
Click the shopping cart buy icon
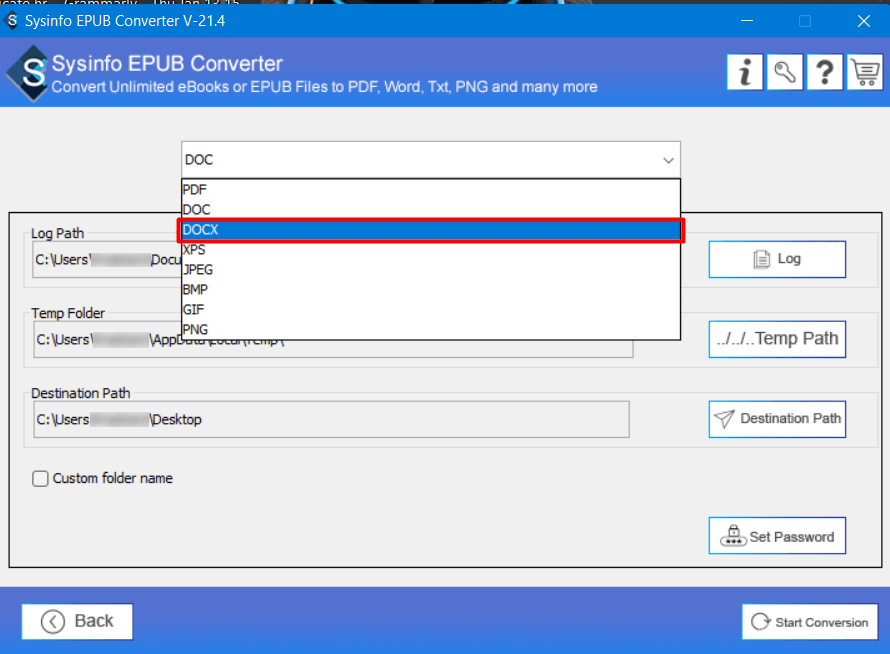(x=865, y=72)
